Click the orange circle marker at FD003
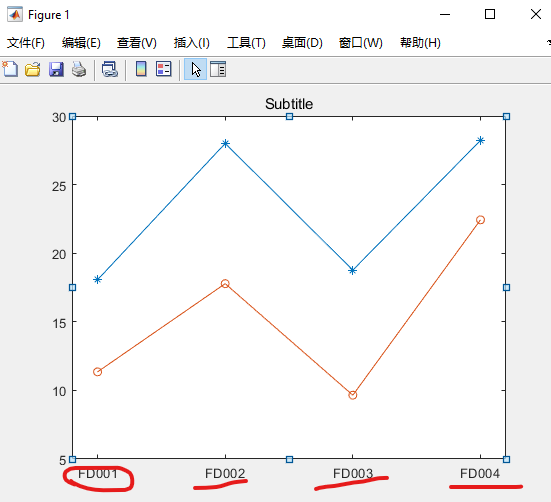This screenshot has height=502, width=551. (x=353, y=395)
